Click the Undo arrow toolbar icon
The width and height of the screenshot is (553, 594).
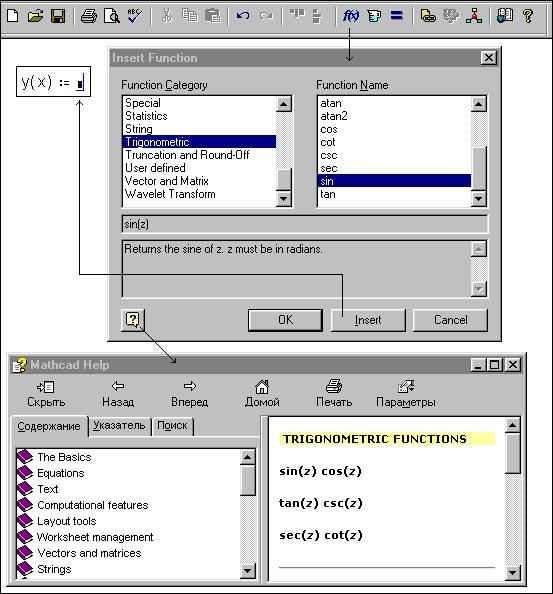click(243, 16)
